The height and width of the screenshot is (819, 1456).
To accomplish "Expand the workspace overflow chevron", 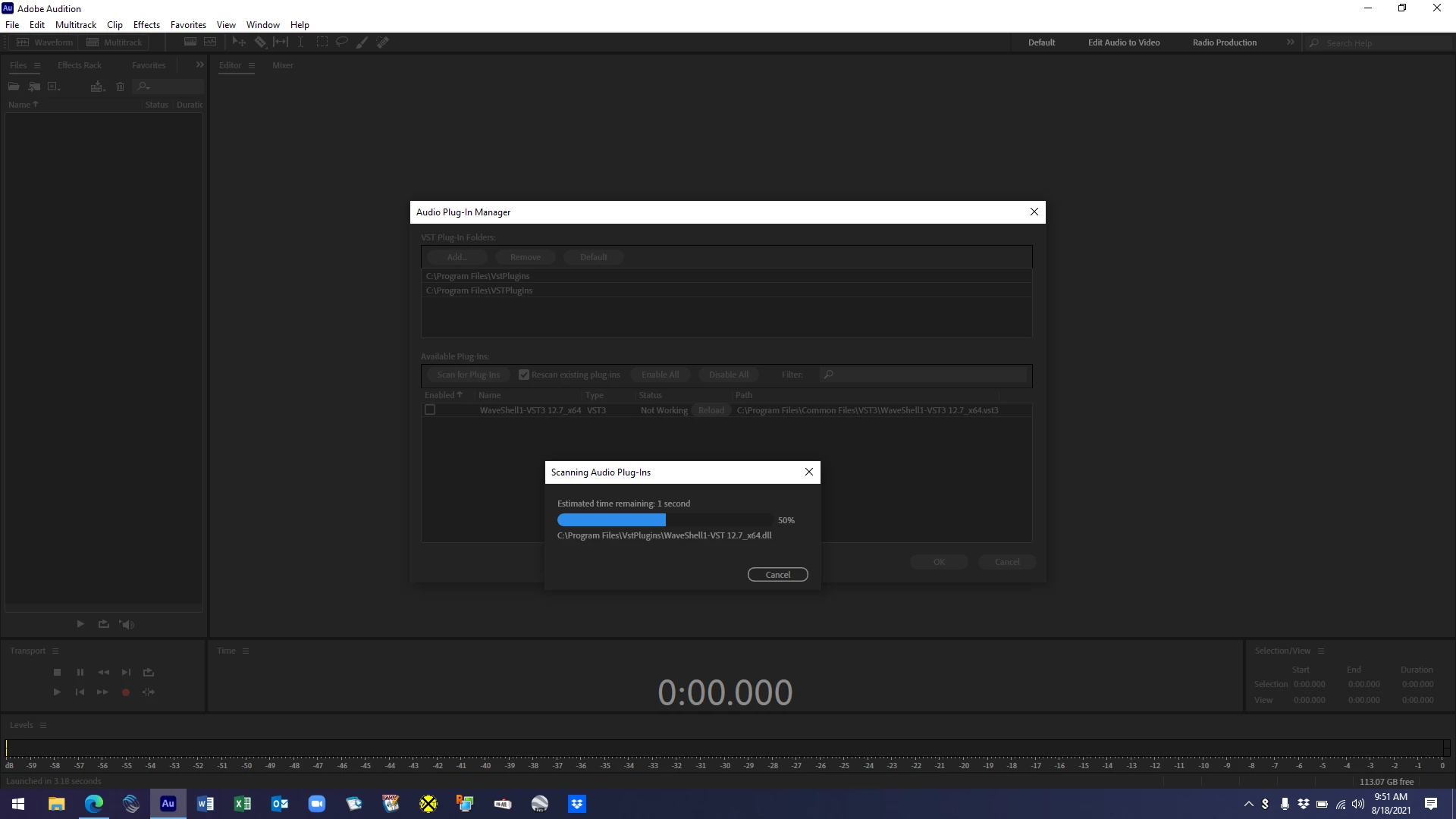I will pos(1290,42).
